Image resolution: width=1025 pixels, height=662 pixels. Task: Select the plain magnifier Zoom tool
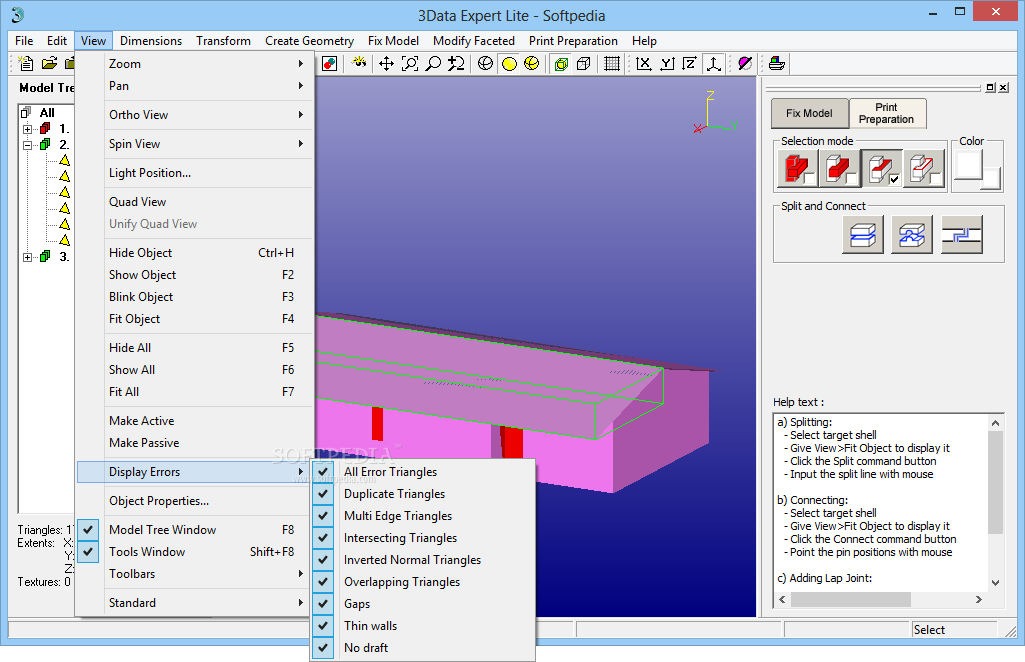[x=433, y=63]
